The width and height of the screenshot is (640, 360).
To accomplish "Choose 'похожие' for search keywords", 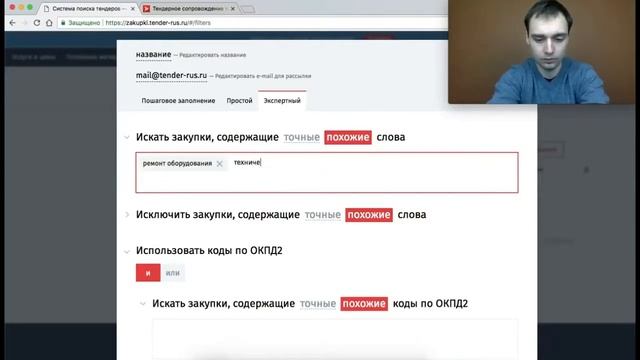I will click(x=348, y=137).
